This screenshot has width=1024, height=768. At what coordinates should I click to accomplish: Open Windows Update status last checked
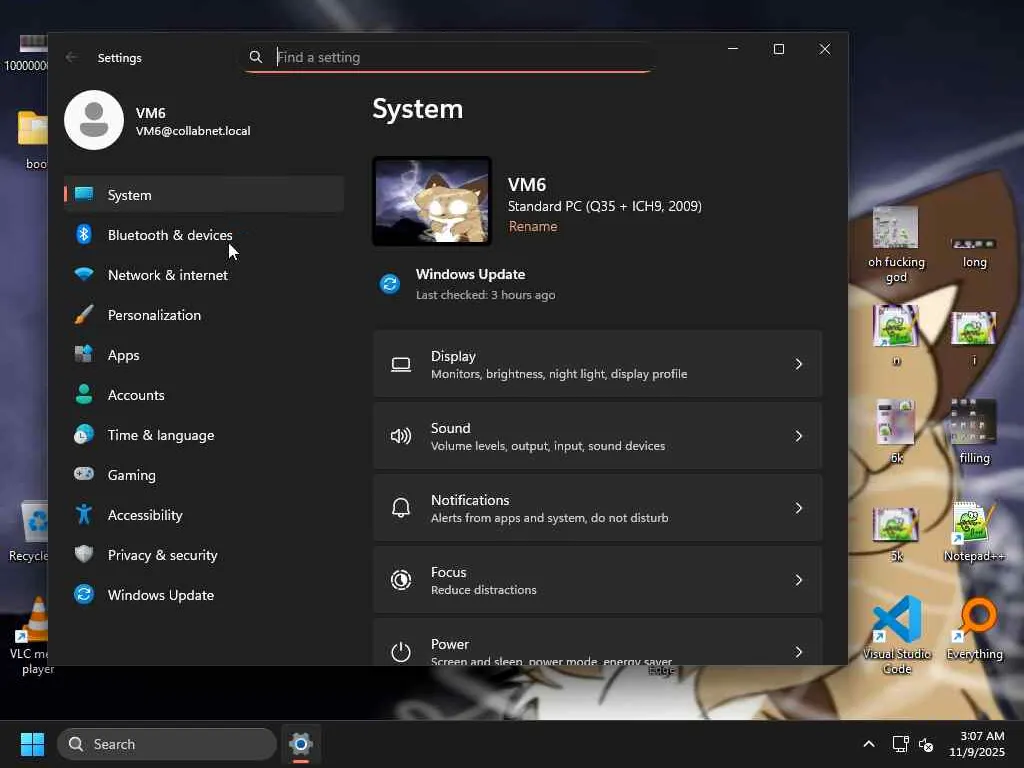[470, 284]
